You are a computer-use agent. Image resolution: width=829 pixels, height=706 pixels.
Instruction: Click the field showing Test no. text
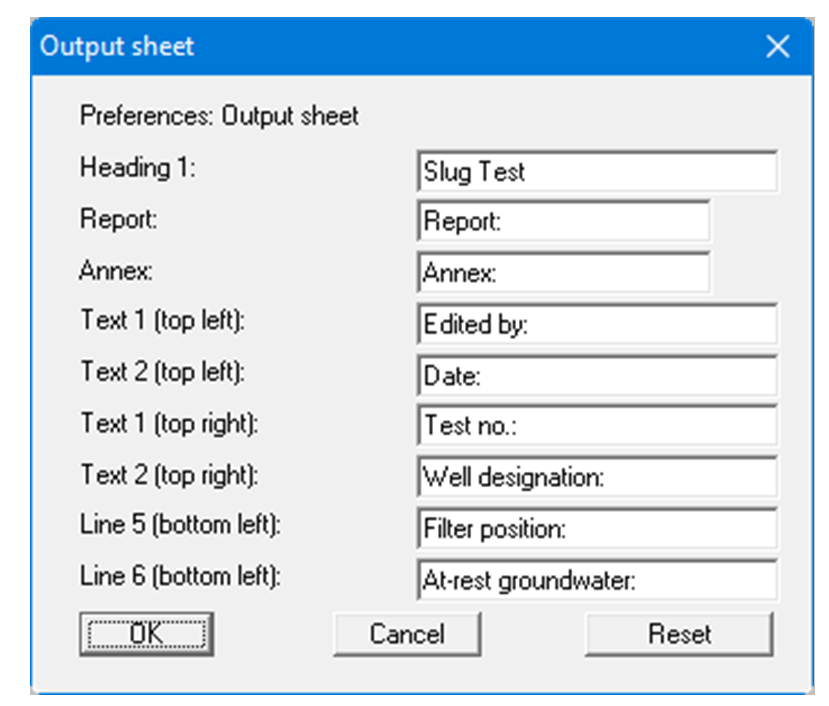(x=598, y=424)
